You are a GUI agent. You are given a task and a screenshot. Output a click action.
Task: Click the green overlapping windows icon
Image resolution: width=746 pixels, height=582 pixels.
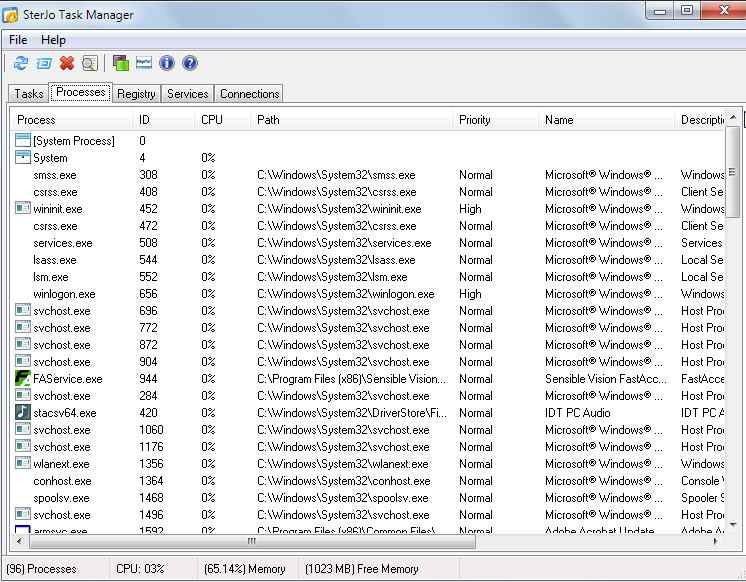coord(121,64)
